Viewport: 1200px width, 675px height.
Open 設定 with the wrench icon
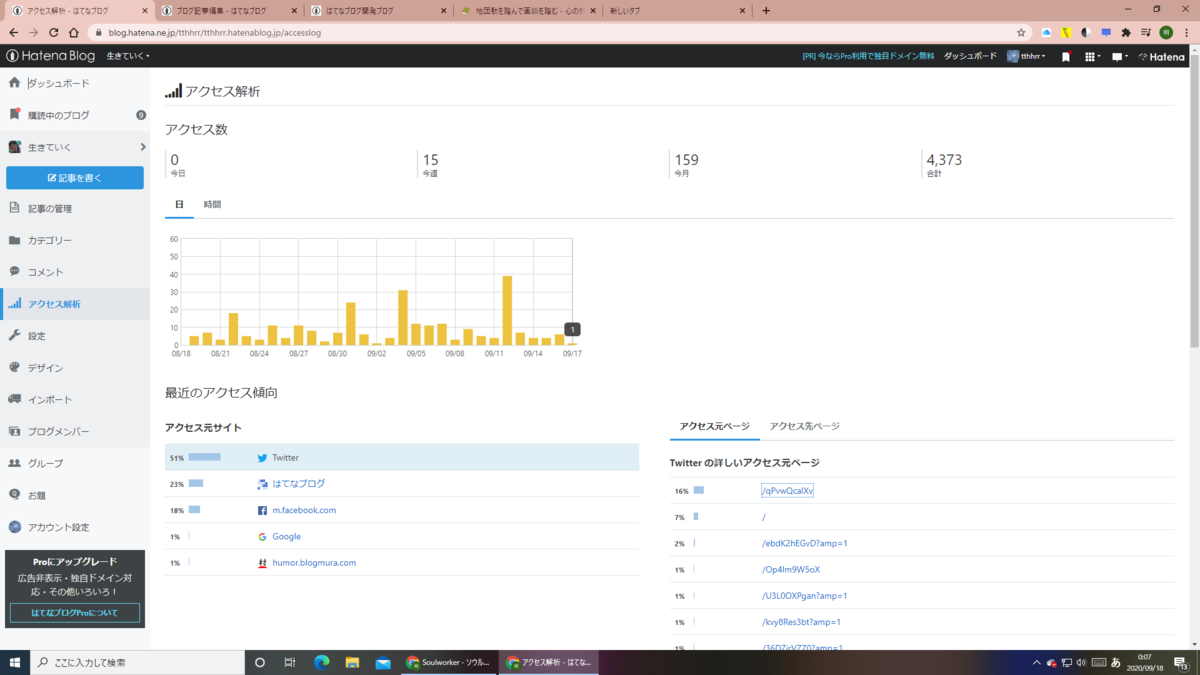point(36,336)
